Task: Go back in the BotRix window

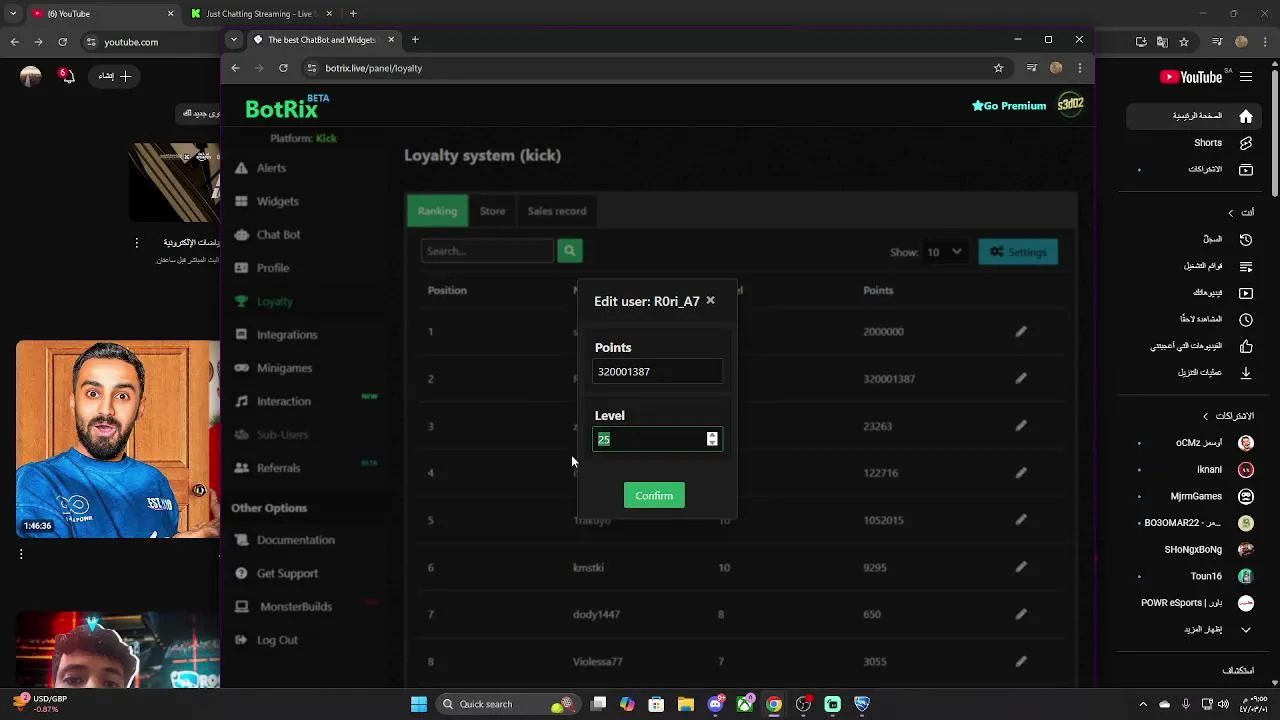Action: tap(235, 68)
